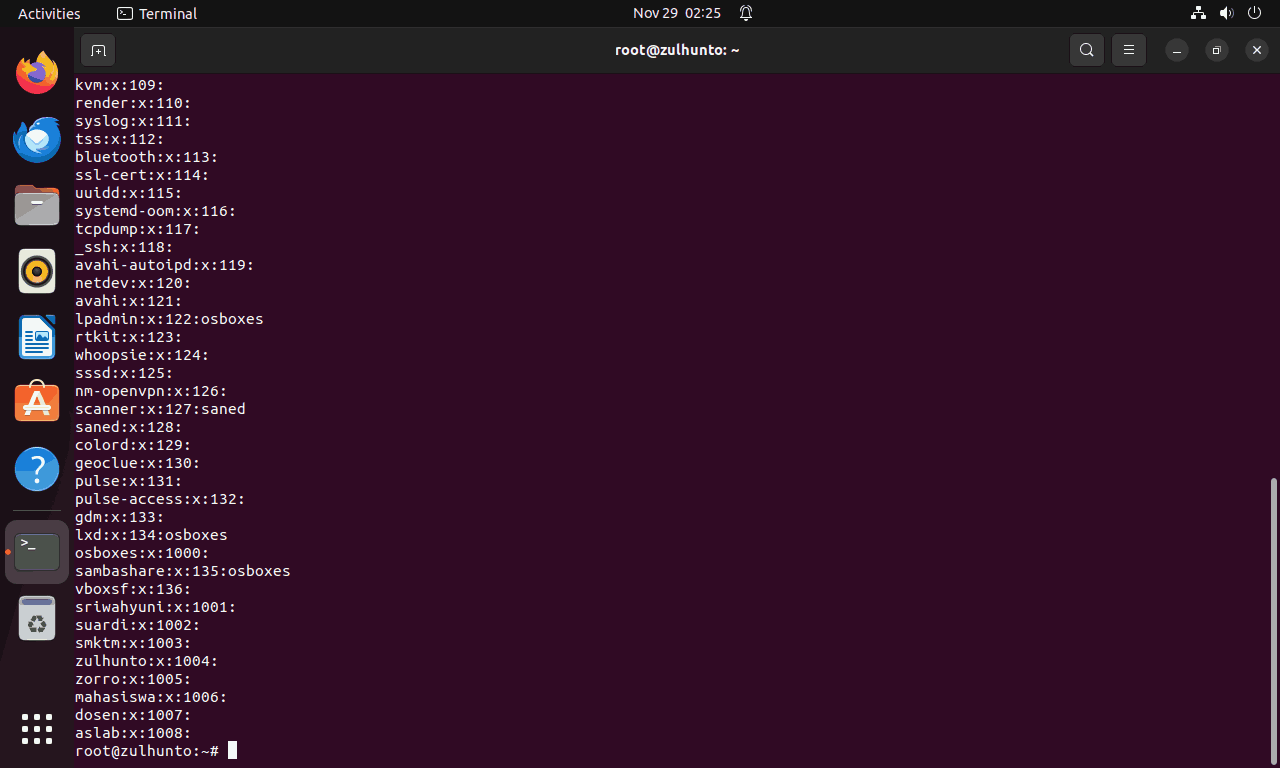Click the whoopsie:x:124: line

pyautogui.click(x=142, y=355)
